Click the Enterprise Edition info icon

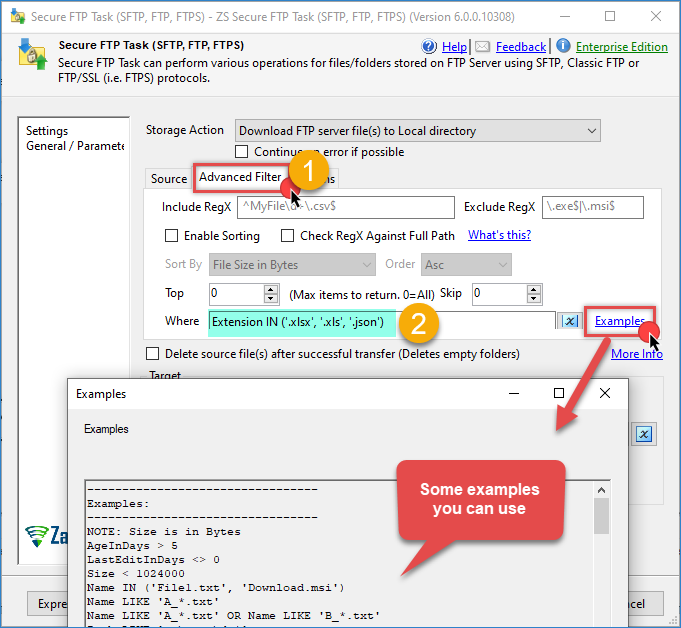click(x=563, y=45)
